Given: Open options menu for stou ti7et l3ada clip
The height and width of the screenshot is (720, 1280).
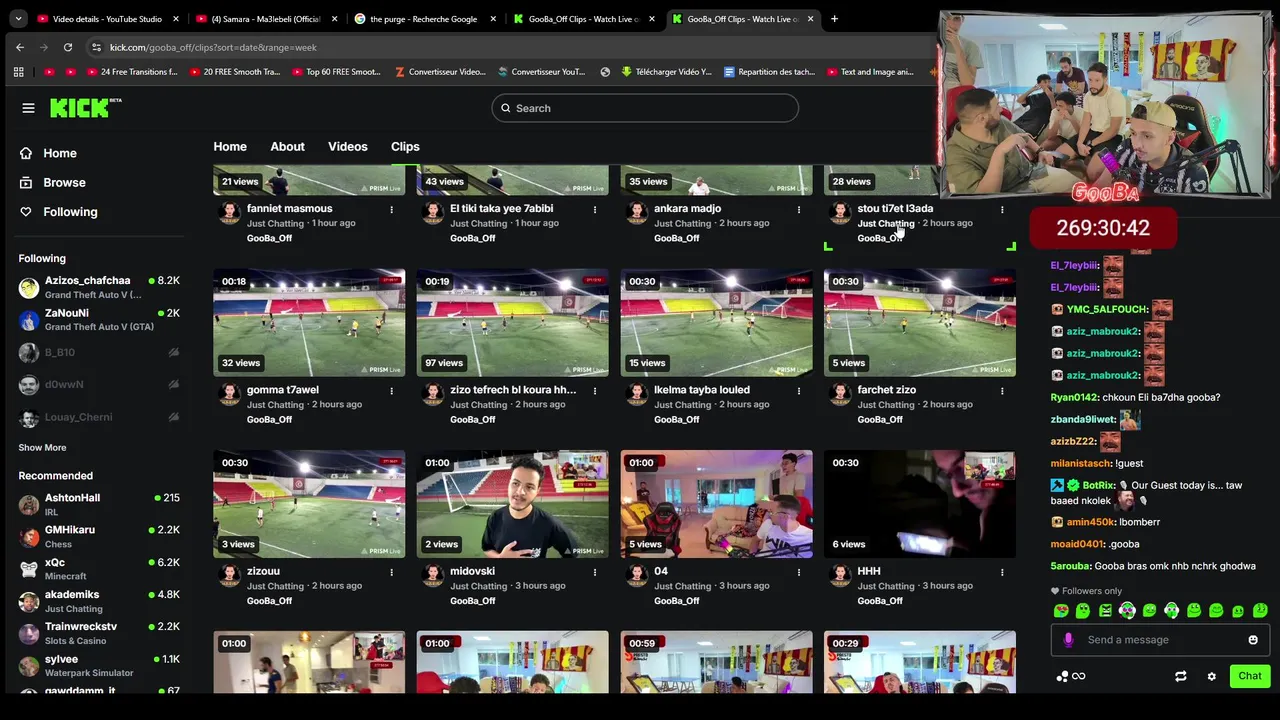Looking at the screenshot, I should [x=1002, y=209].
